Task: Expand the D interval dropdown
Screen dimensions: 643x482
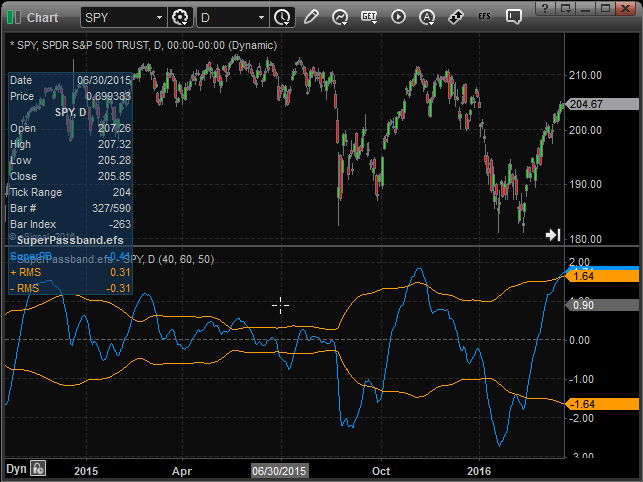Action: click(262, 17)
